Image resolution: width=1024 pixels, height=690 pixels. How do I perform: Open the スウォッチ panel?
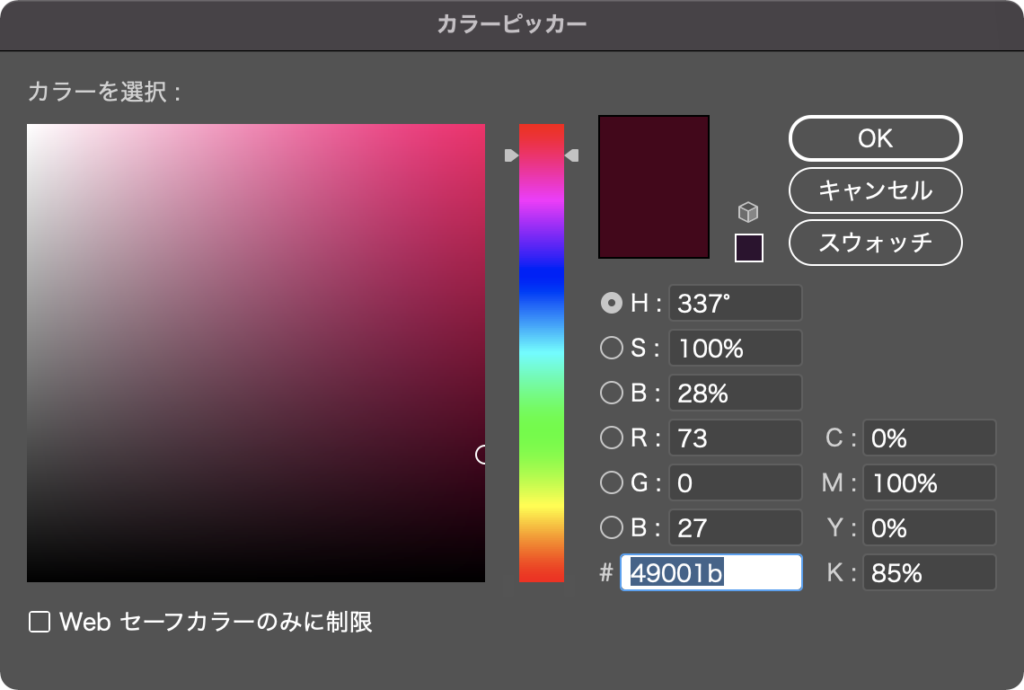875,242
